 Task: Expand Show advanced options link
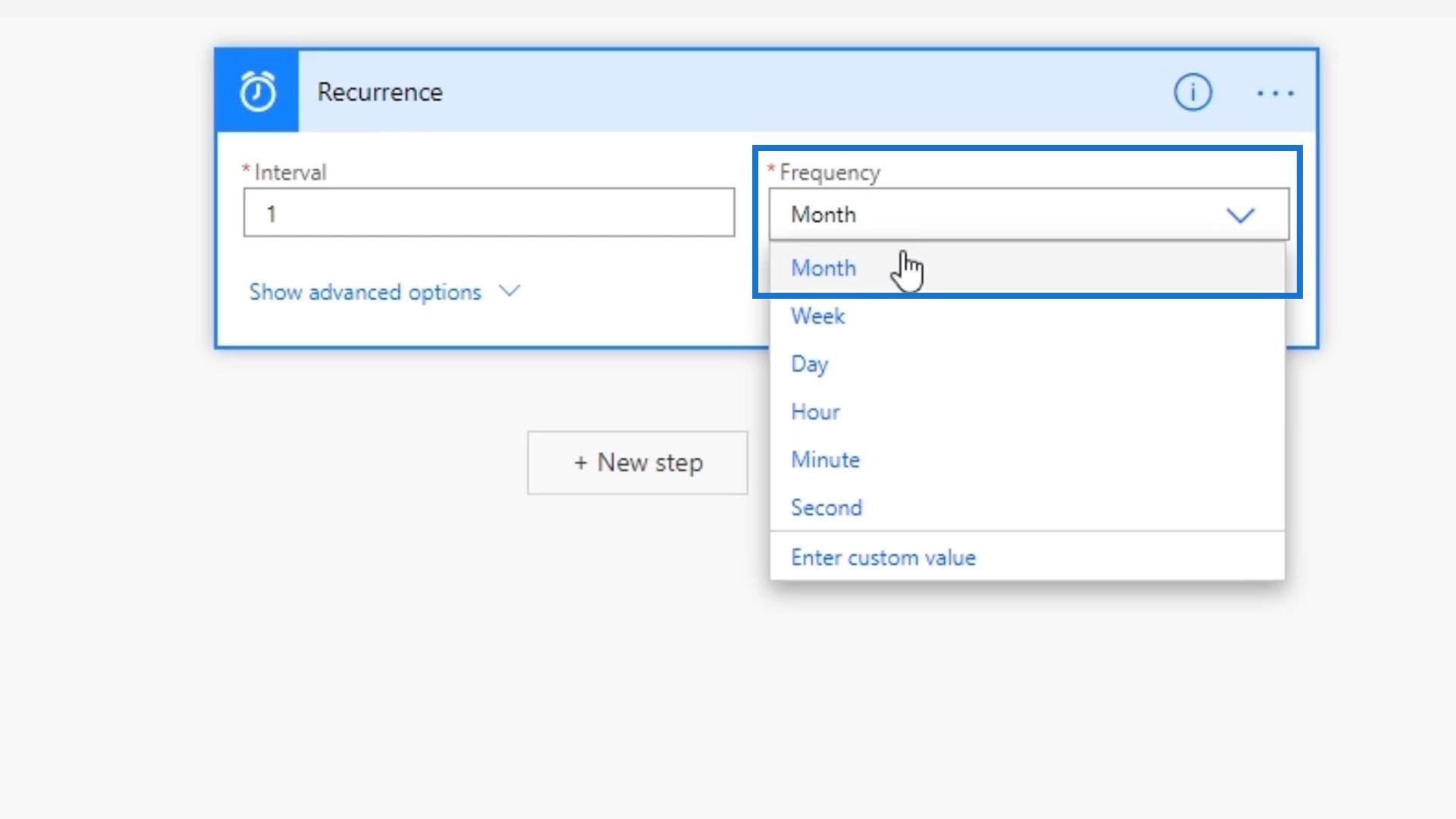pyautogui.click(x=365, y=292)
